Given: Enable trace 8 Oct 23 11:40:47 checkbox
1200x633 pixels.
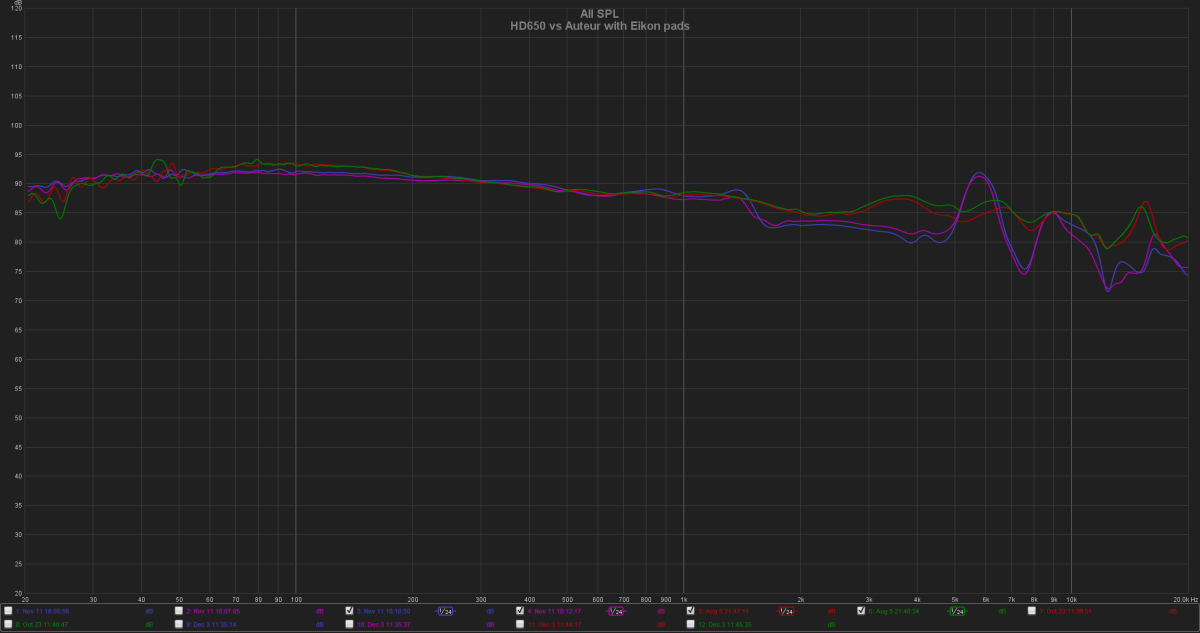Looking at the screenshot, I should (x=9, y=624).
